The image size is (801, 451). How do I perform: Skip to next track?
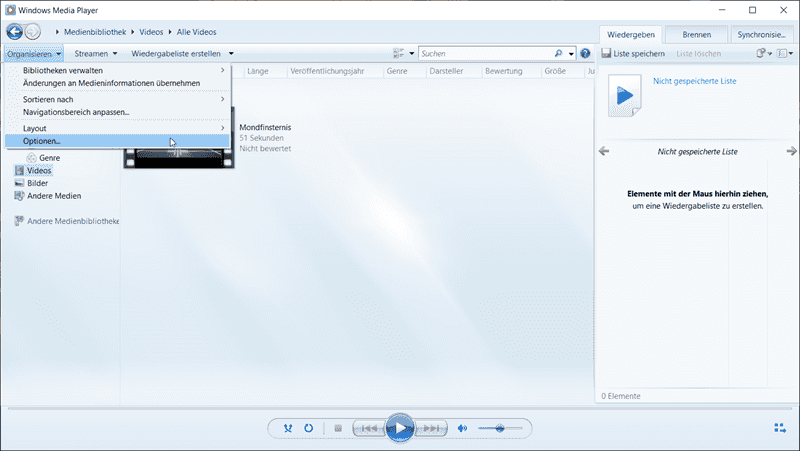coord(431,428)
